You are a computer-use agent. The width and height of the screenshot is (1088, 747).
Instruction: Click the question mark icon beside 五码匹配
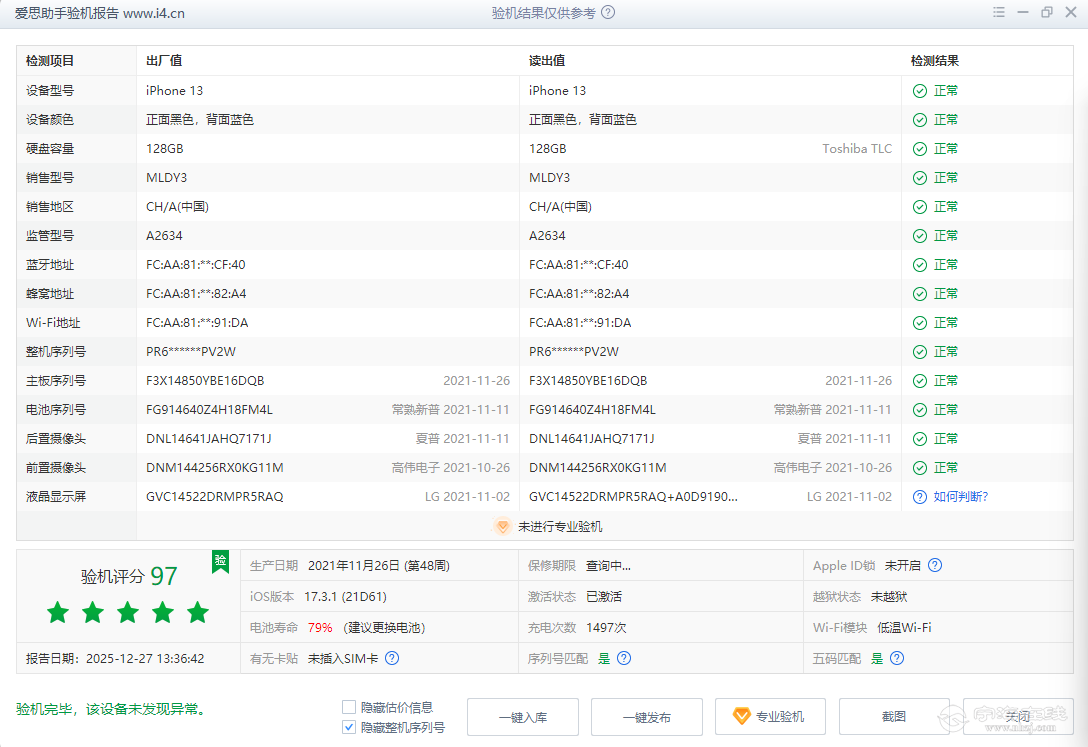(x=896, y=658)
